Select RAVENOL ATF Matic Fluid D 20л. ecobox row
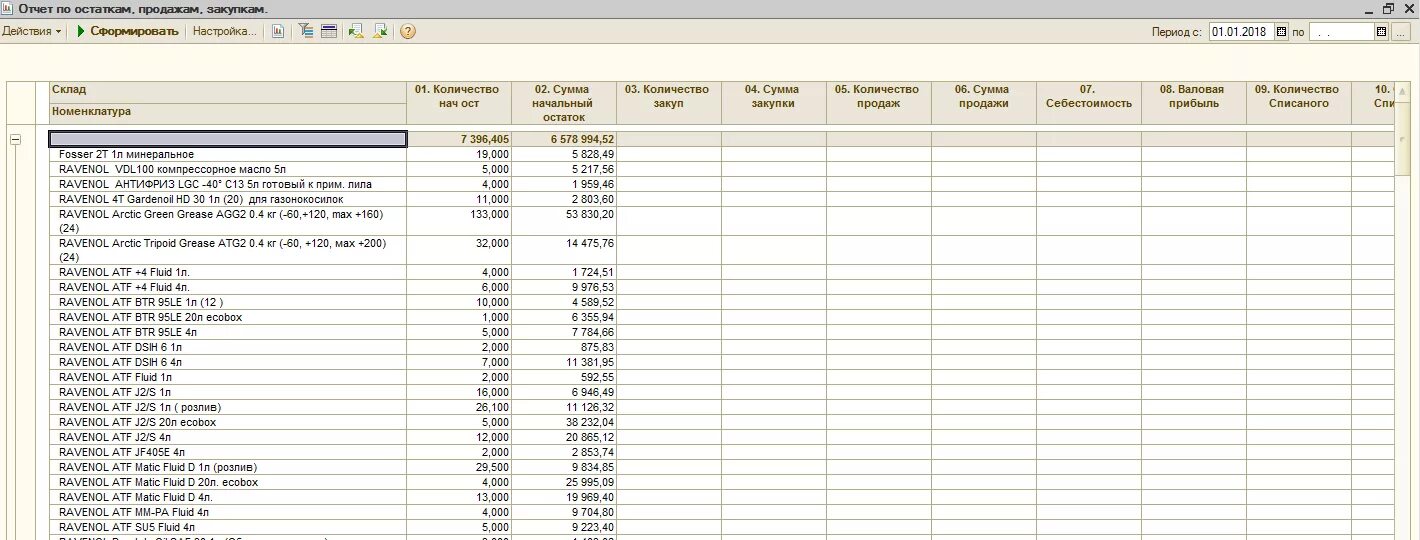 pos(228,482)
